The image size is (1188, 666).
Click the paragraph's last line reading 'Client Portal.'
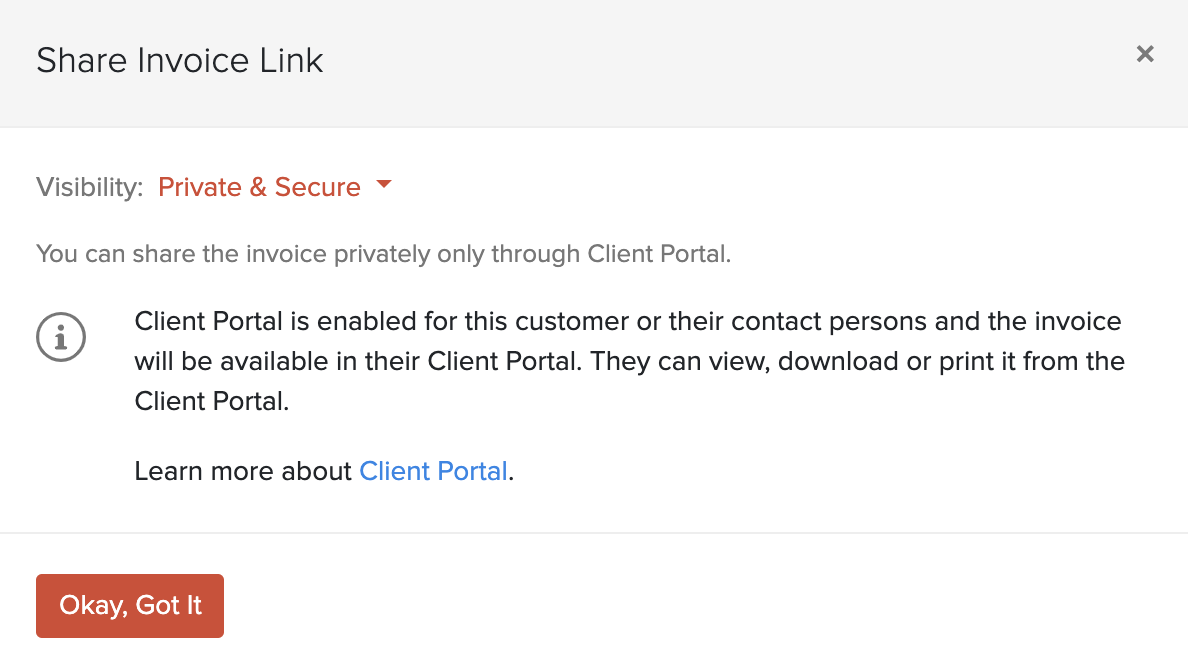click(x=212, y=401)
